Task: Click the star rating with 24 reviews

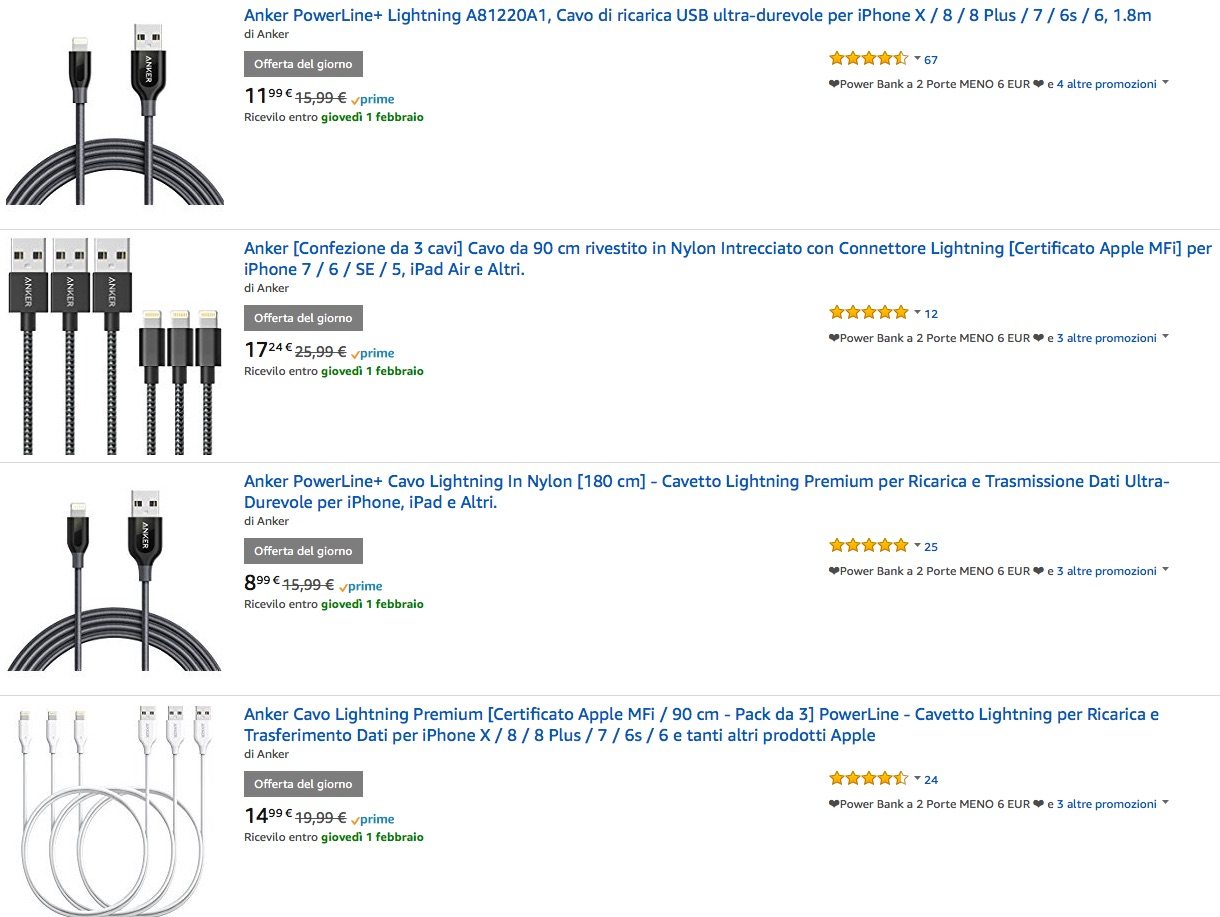Action: pyautogui.click(x=868, y=779)
